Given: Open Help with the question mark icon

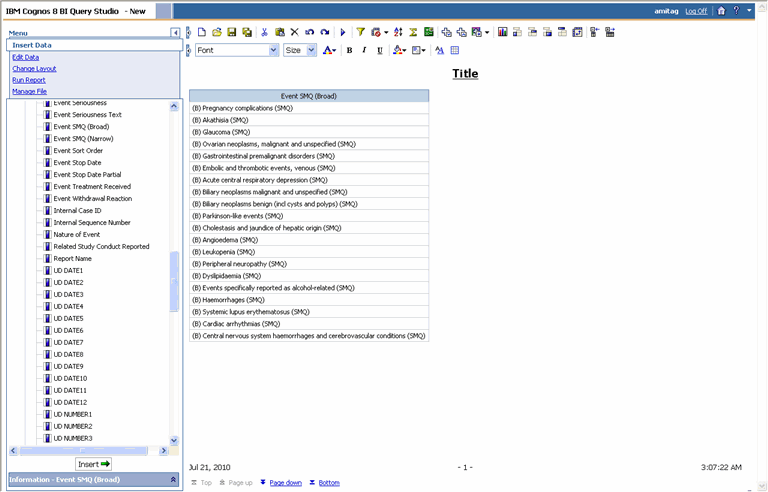Looking at the screenshot, I should click(736, 11).
